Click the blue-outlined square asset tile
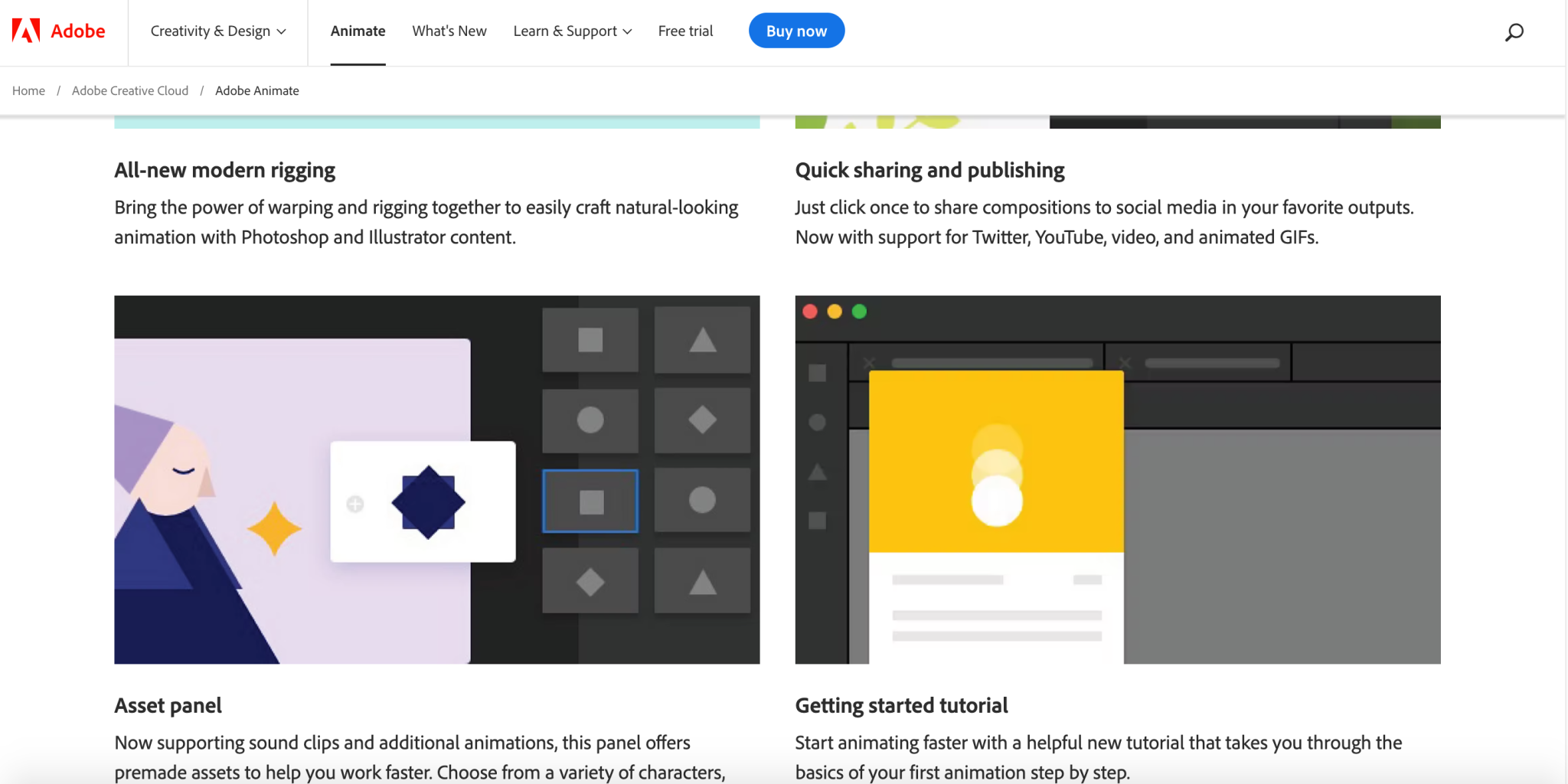 click(590, 501)
